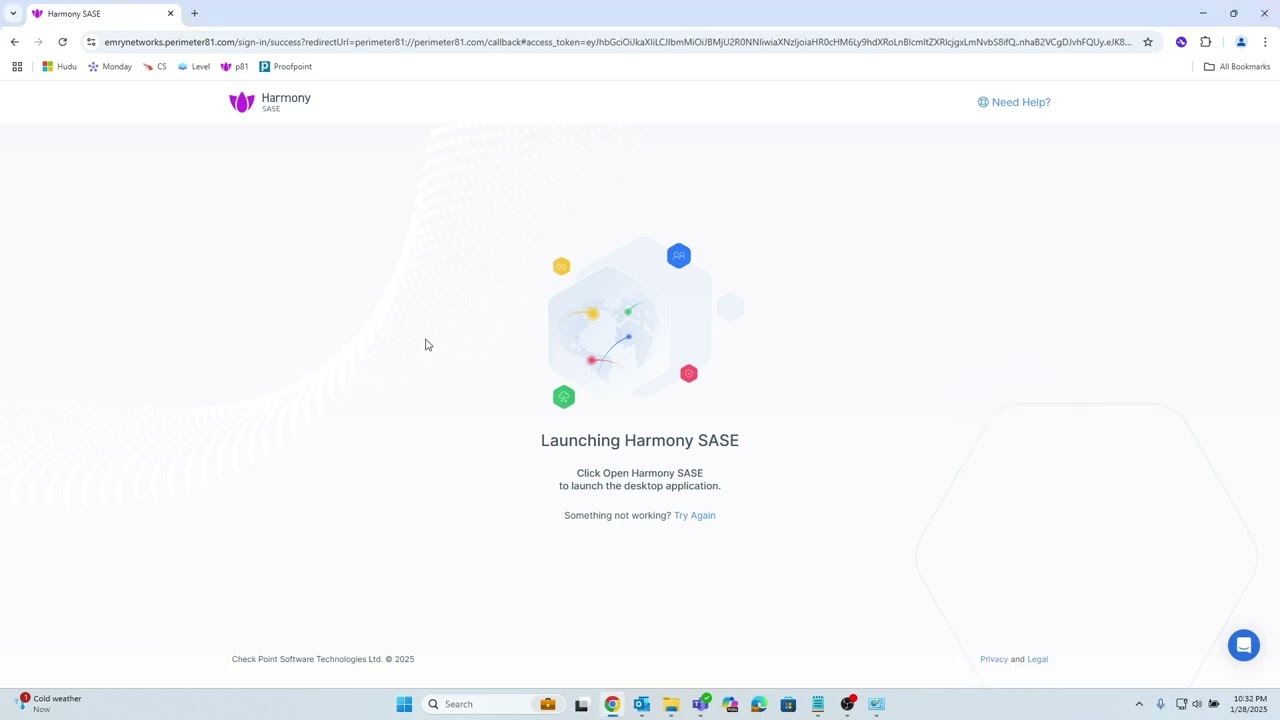The image size is (1280, 720).
Task: Open the Proofpoint bookmark
Action: 285,67
